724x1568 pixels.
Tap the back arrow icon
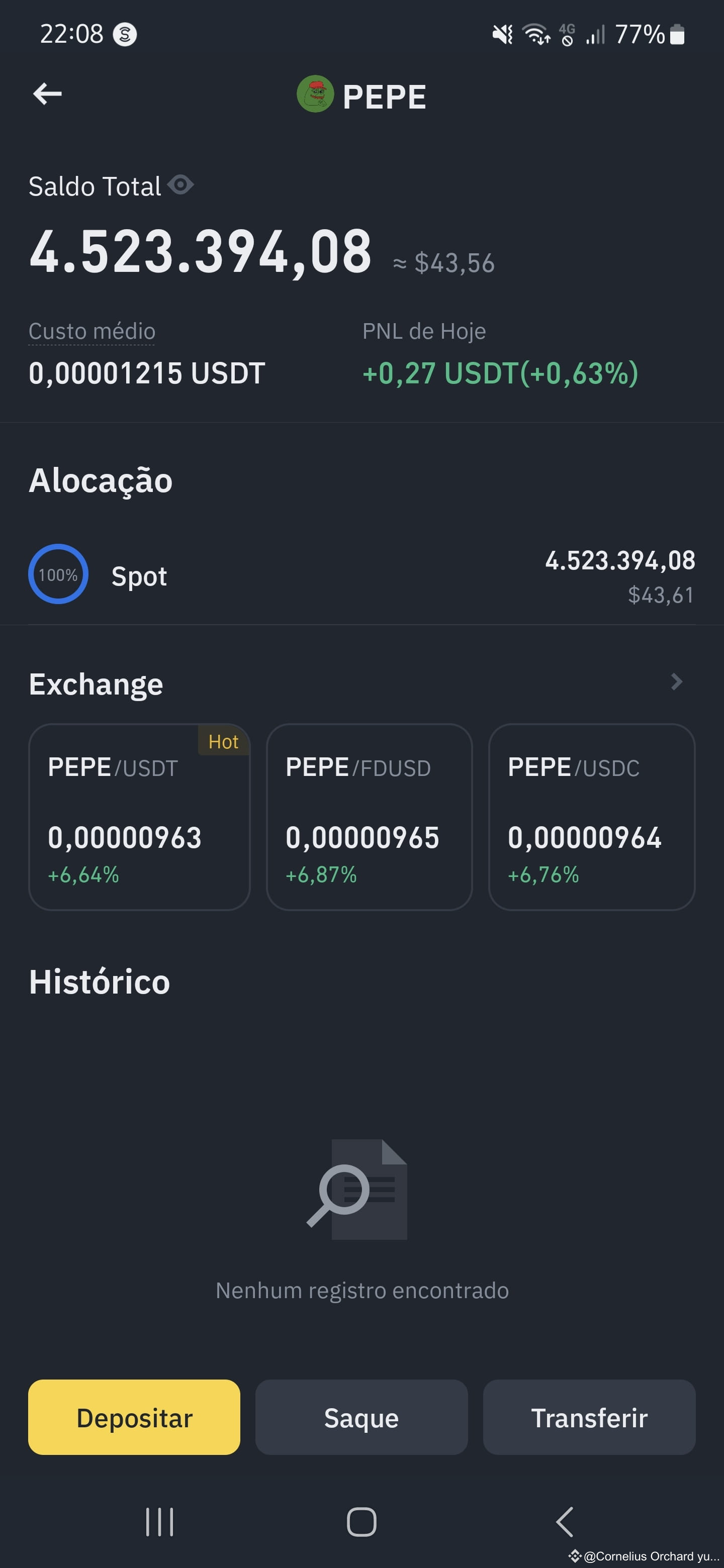47,94
